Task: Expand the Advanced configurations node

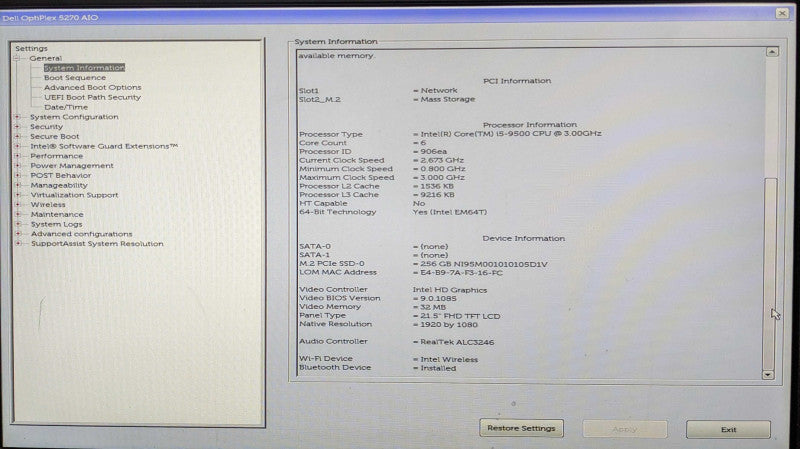Action: pyautogui.click(x=17, y=234)
